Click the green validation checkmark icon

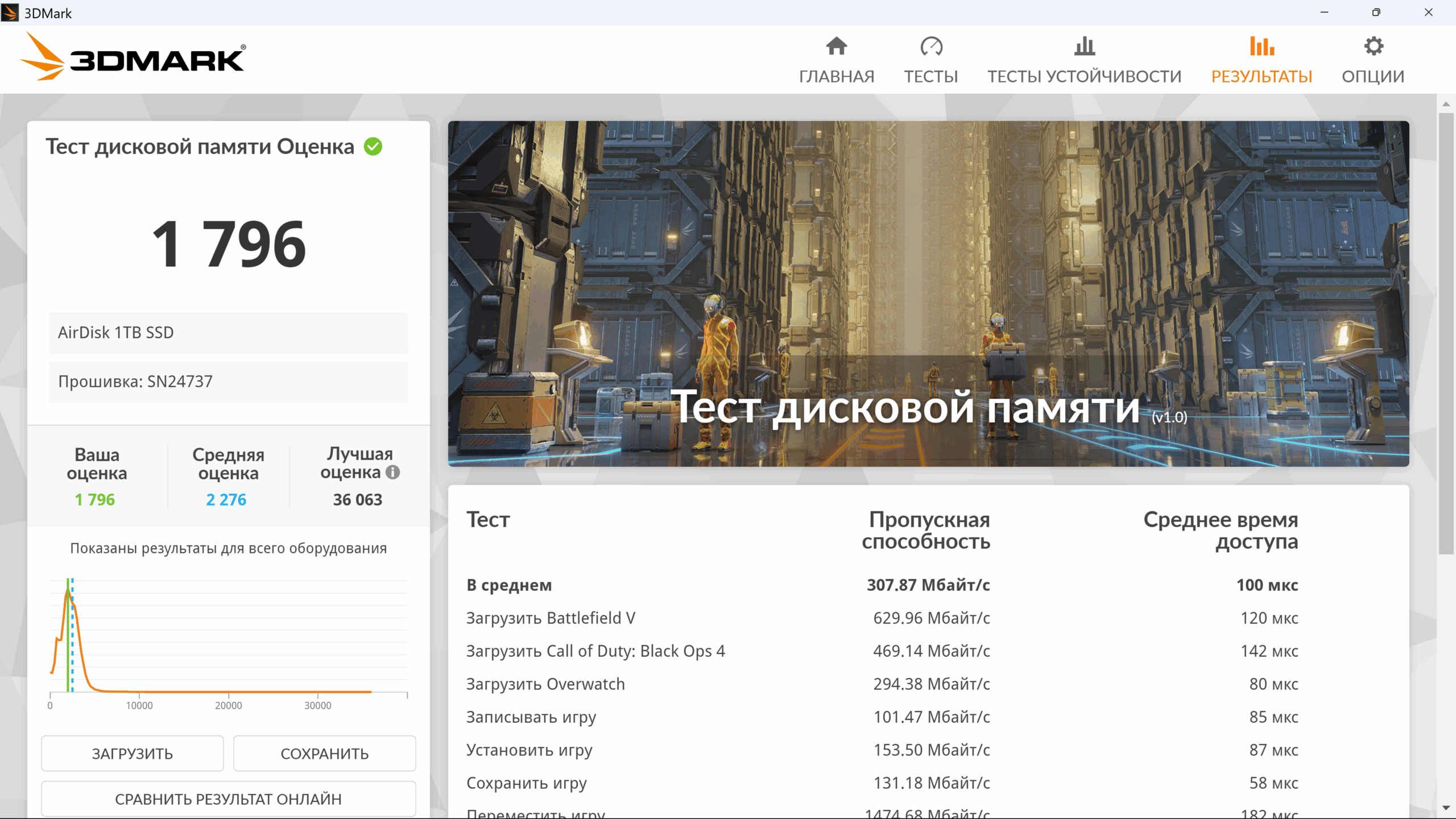(373, 147)
